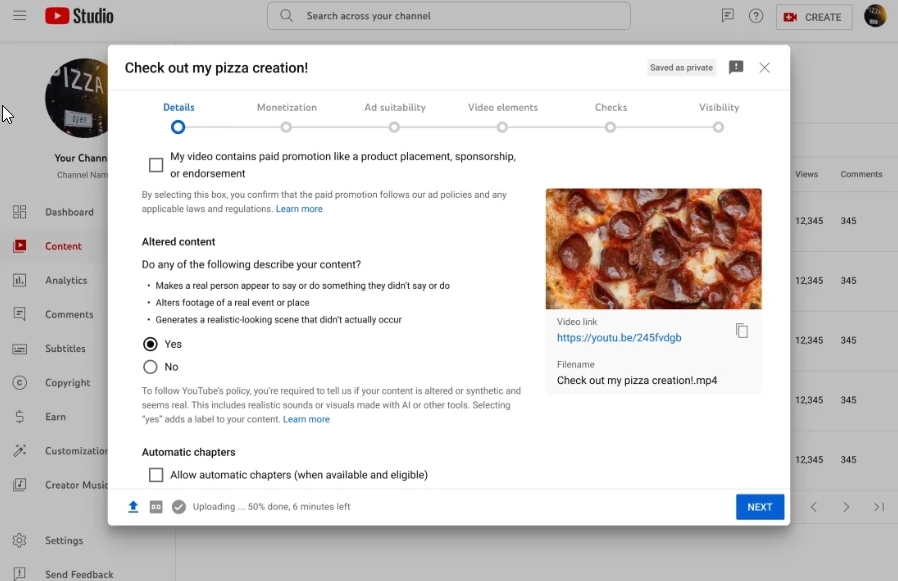Select the Yes radio button for altered content
The width and height of the screenshot is (898, 581).
[151, 344]
